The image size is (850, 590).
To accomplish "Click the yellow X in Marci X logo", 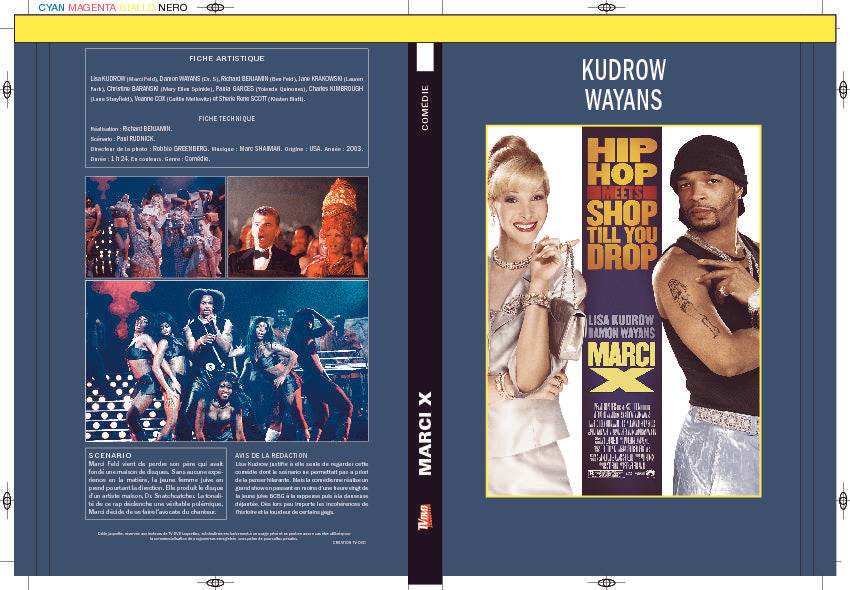I will [x=621, y=380].
